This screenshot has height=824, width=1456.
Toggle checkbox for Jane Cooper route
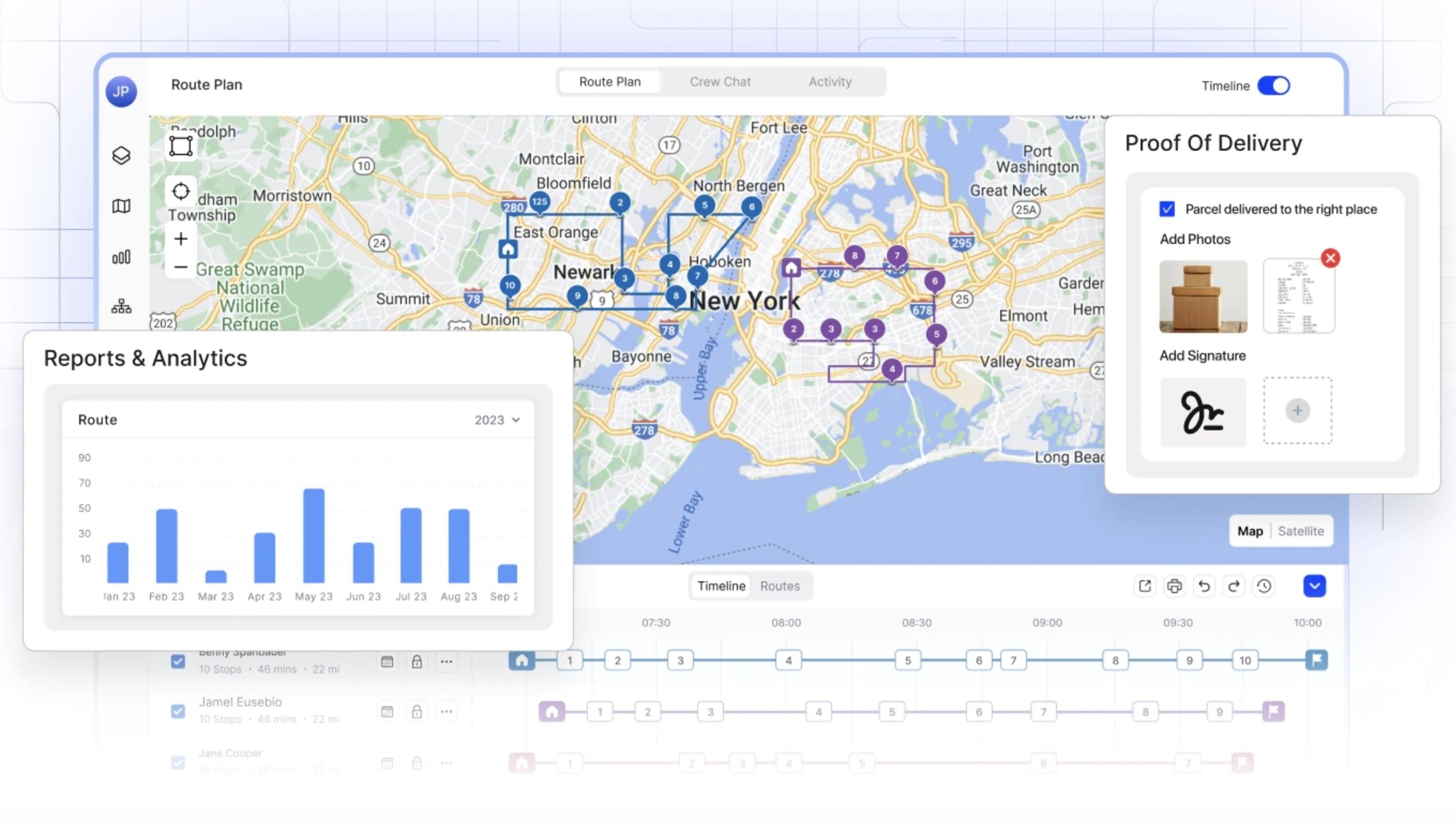(x=178, y=762)
